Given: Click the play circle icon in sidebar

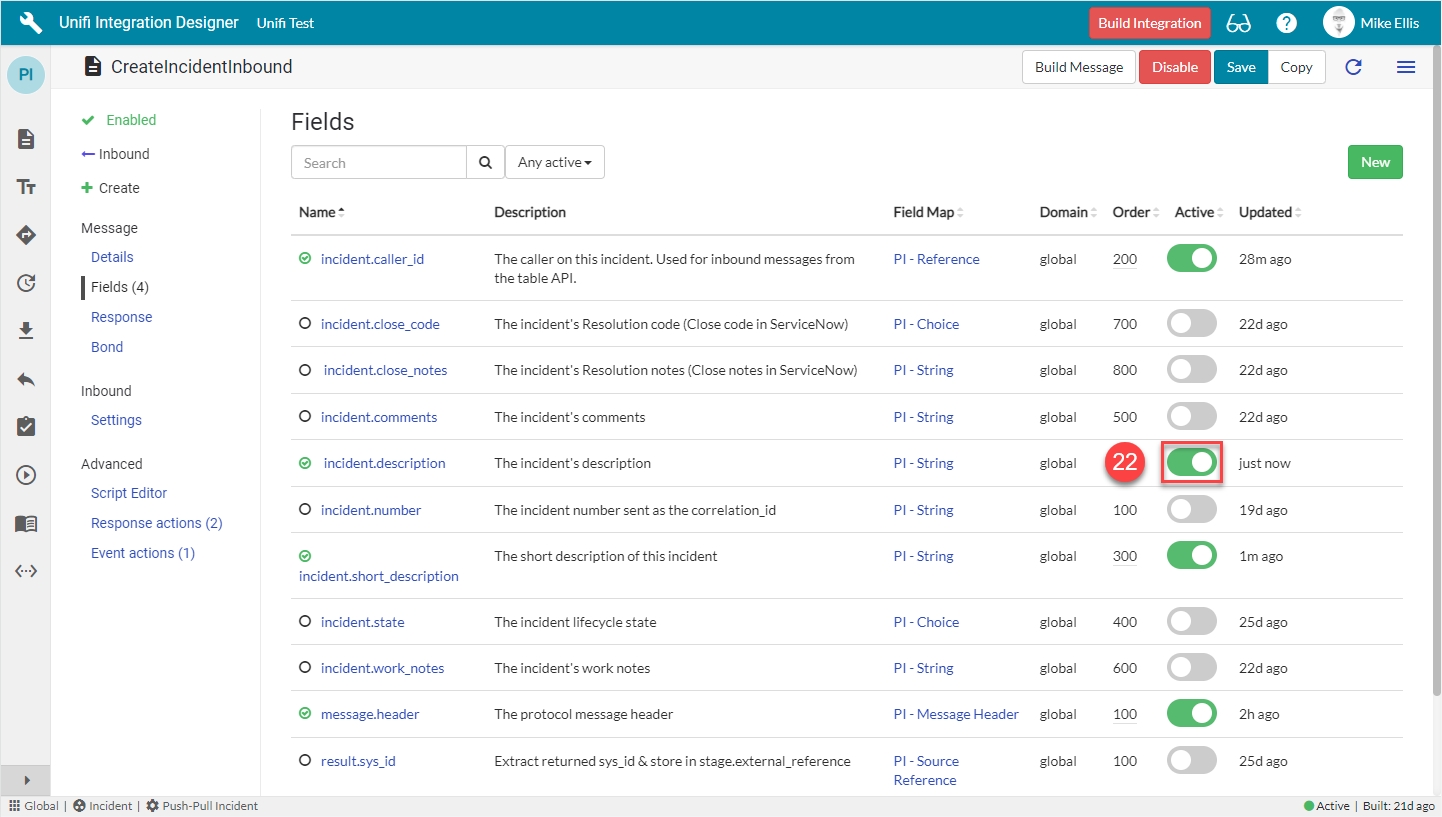Looking at the screenshot, I should [x=26, y=475].
